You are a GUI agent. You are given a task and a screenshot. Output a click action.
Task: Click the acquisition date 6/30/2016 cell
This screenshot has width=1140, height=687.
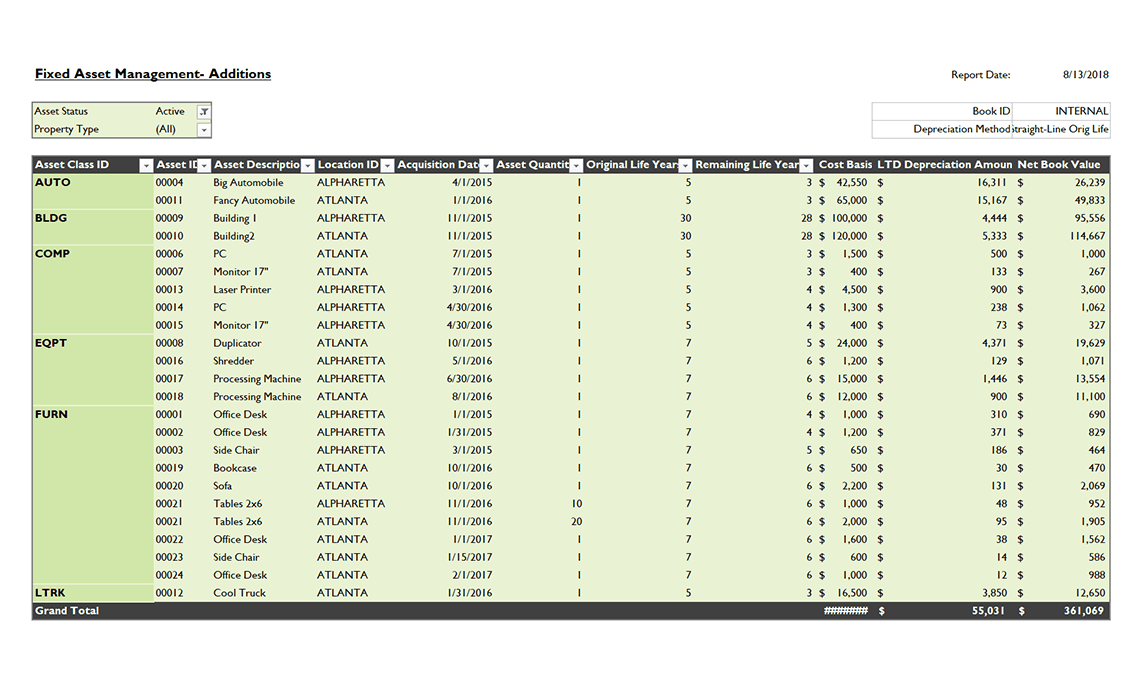tap(469, 379)
